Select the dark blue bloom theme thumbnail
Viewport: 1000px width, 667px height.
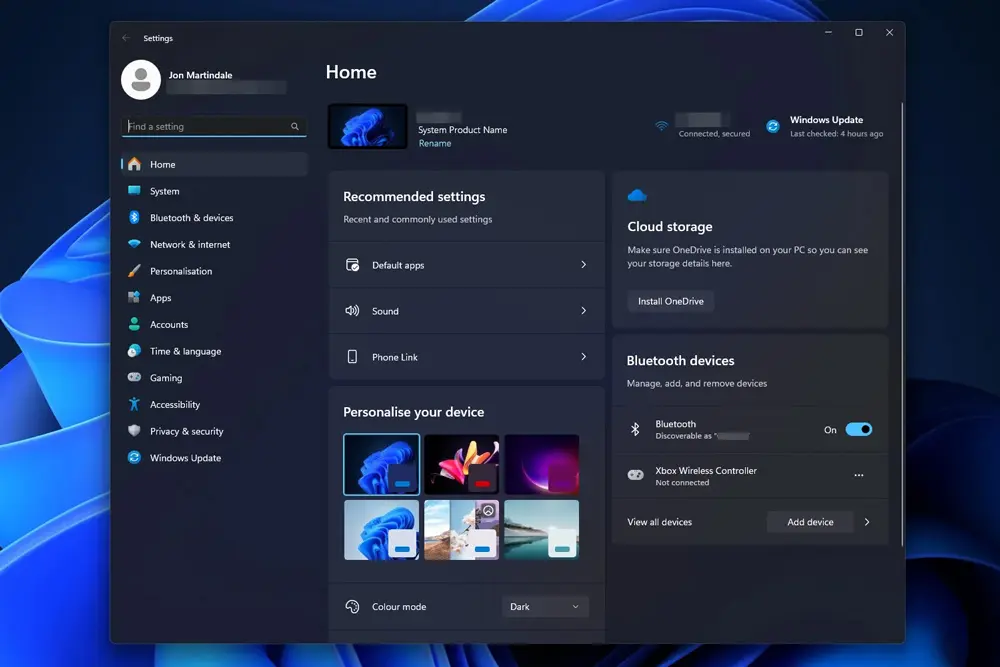(381, 464)
